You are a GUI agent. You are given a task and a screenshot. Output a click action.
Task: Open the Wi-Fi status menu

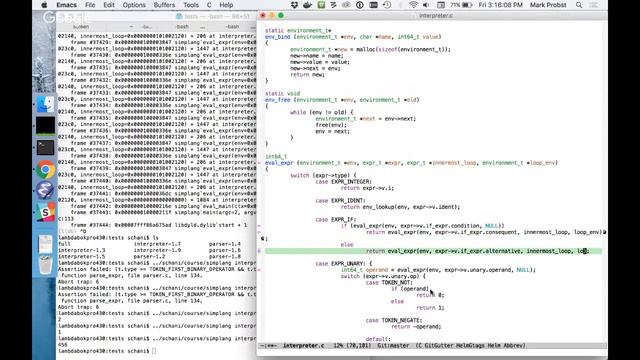click(413, 5)
